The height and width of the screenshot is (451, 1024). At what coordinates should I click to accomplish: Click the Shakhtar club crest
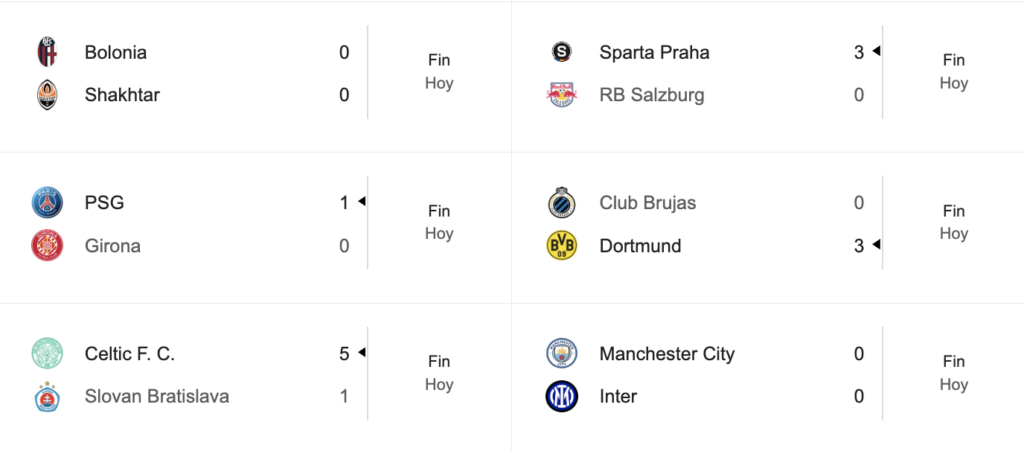tap(47, 95)
